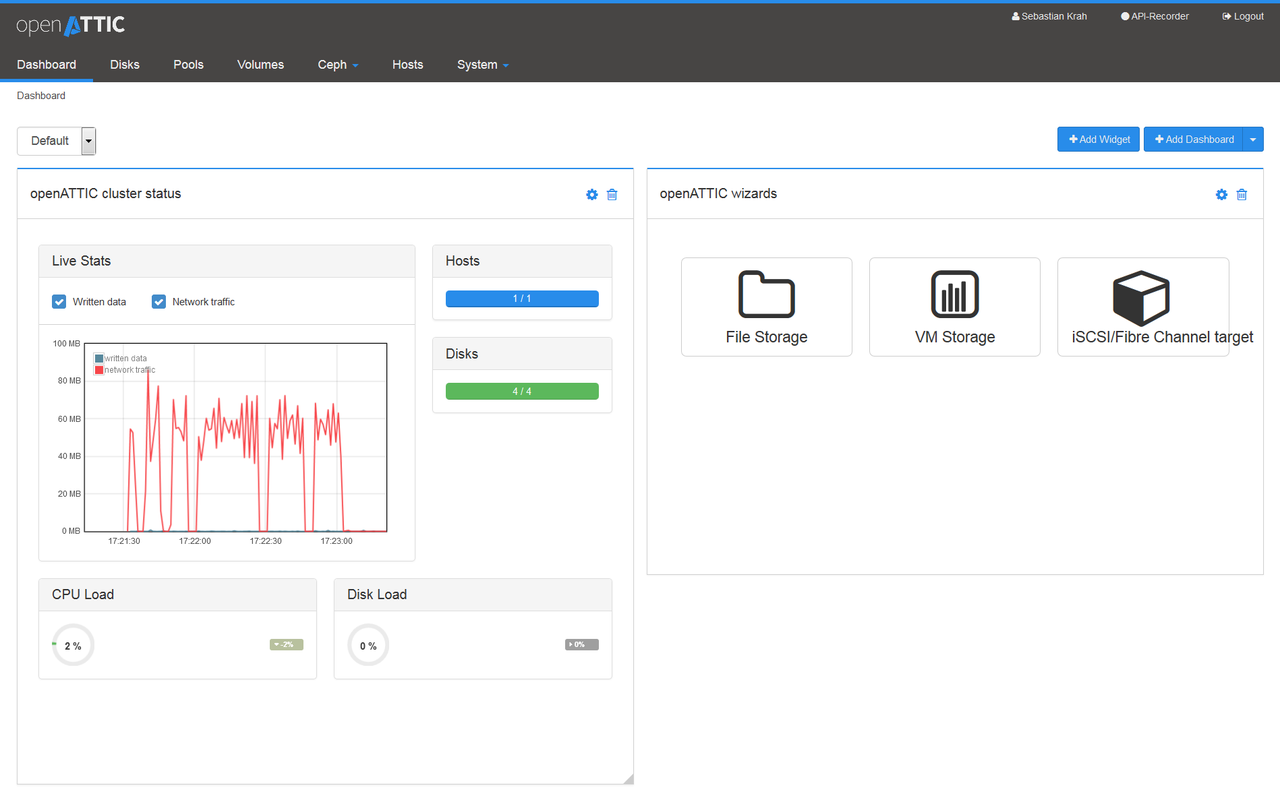Open the Disks tab
The image size is (1280, 802).
[125, 65]
